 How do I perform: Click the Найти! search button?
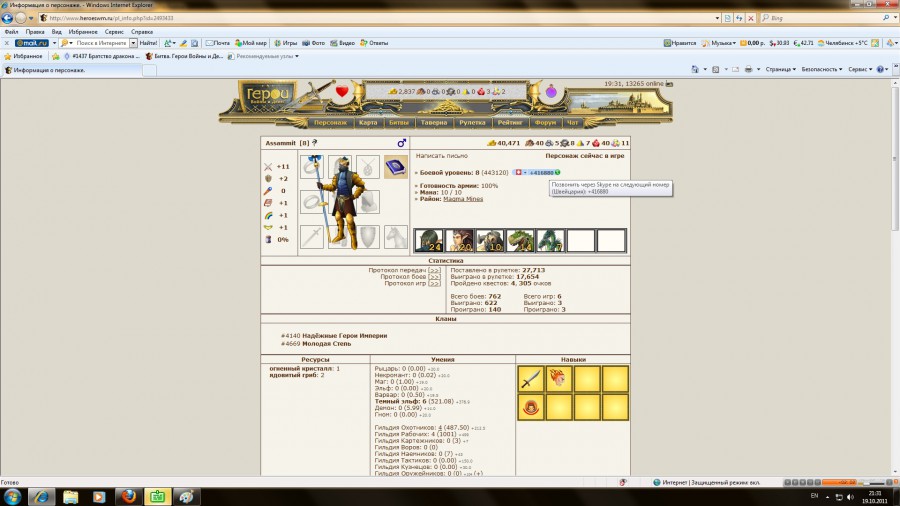(148, 43)
